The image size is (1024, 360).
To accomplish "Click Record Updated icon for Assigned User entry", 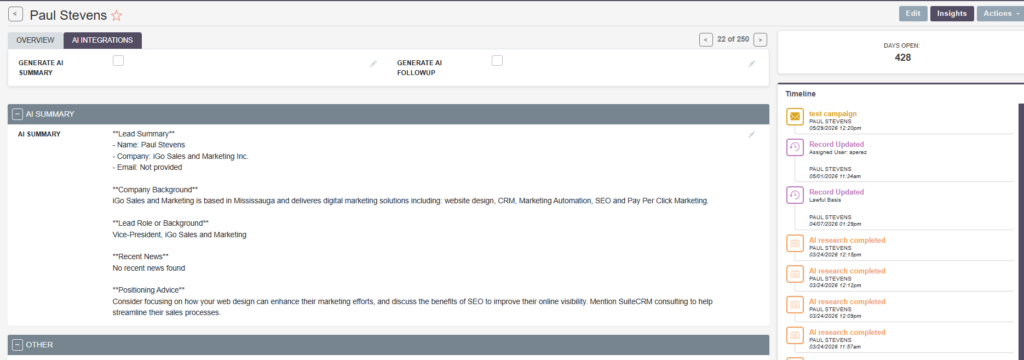I will point(795,148).
